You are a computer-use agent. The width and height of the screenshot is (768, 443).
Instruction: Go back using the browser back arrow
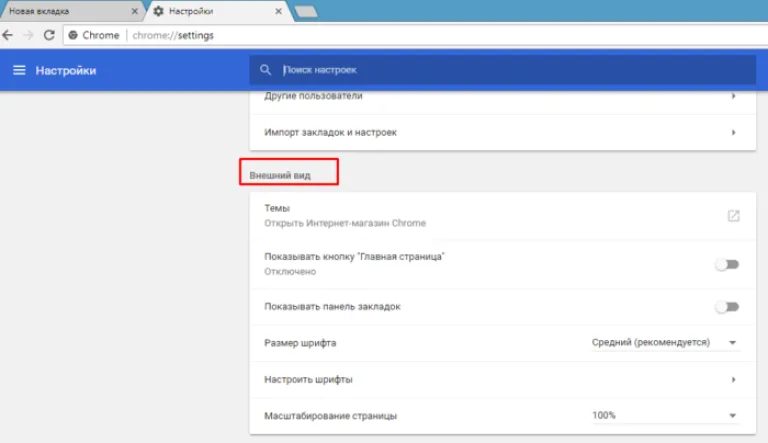(8, 35)
